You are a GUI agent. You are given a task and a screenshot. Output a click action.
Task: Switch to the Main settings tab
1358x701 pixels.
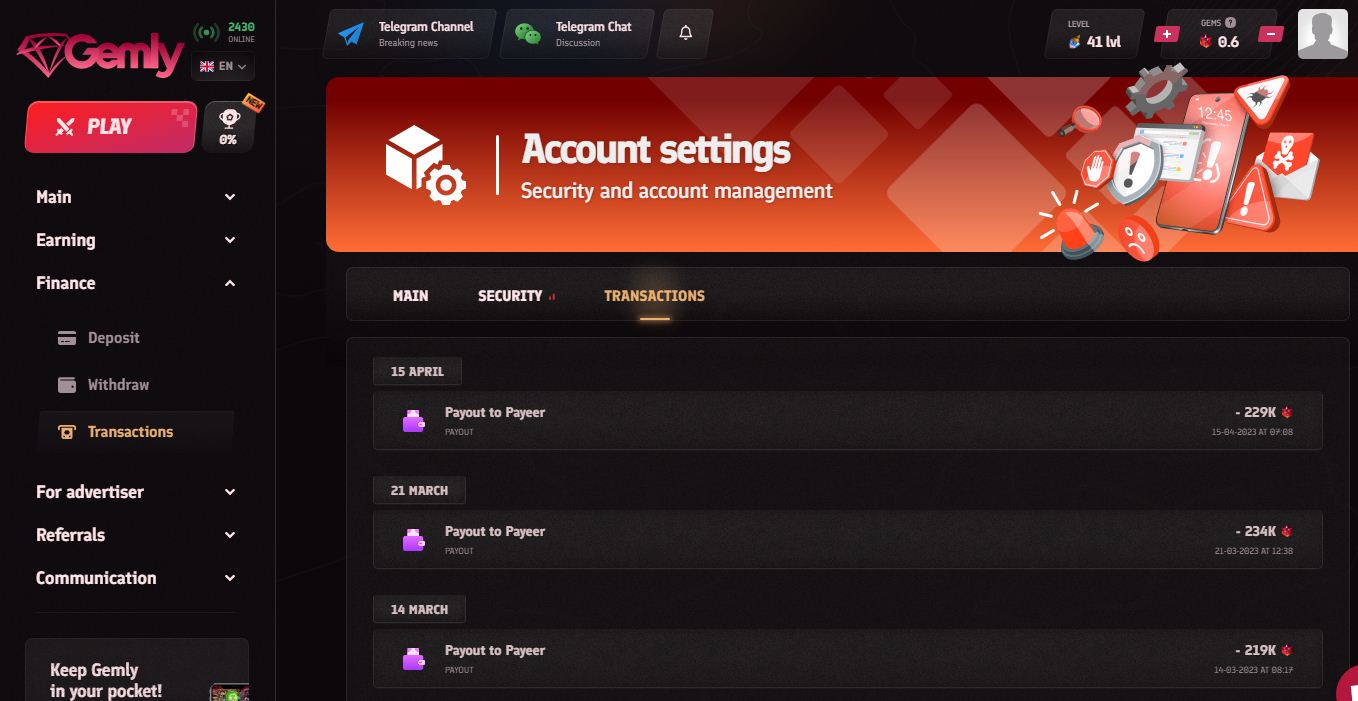tap(410, 296)
